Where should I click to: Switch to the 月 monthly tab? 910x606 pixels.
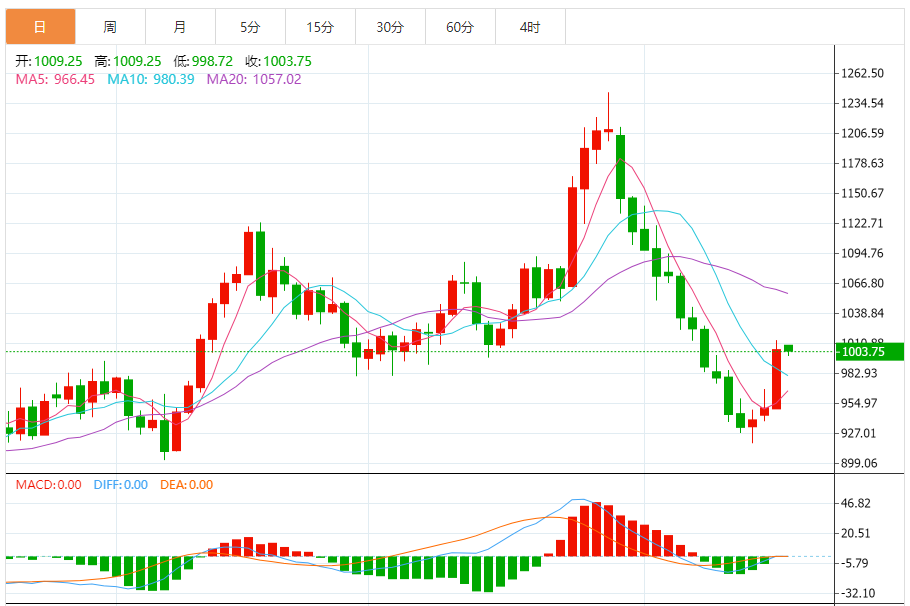pos(180,27)
